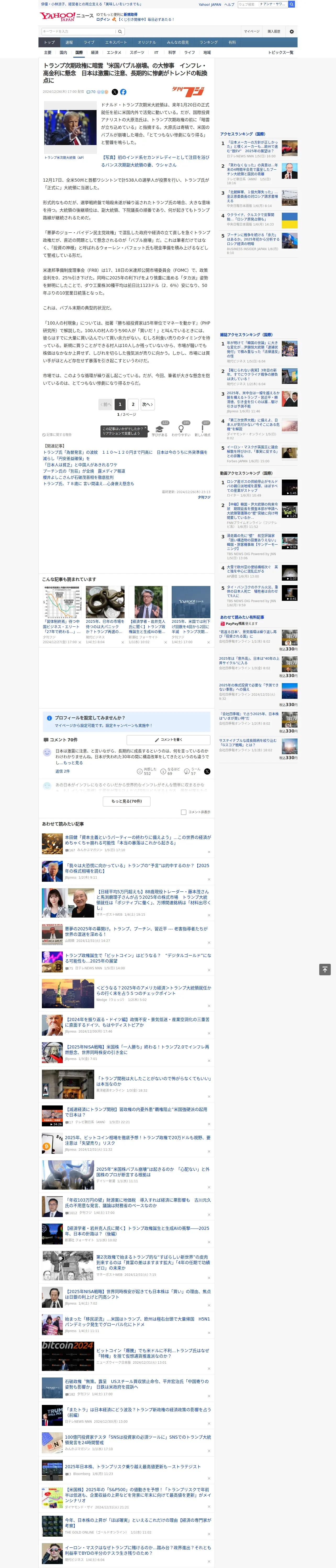Click the keyword search magnifier icon
The height and width of the screenshot is (1568, 336).
point(120,32)
